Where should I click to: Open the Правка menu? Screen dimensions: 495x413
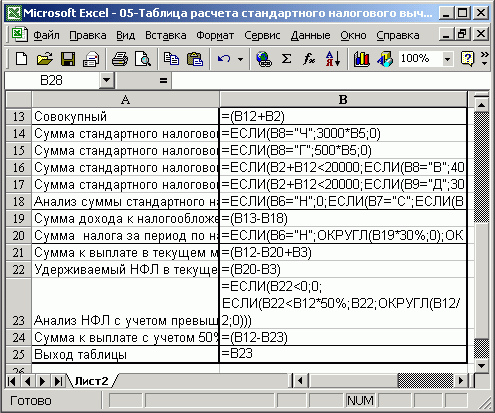point(88,35)
